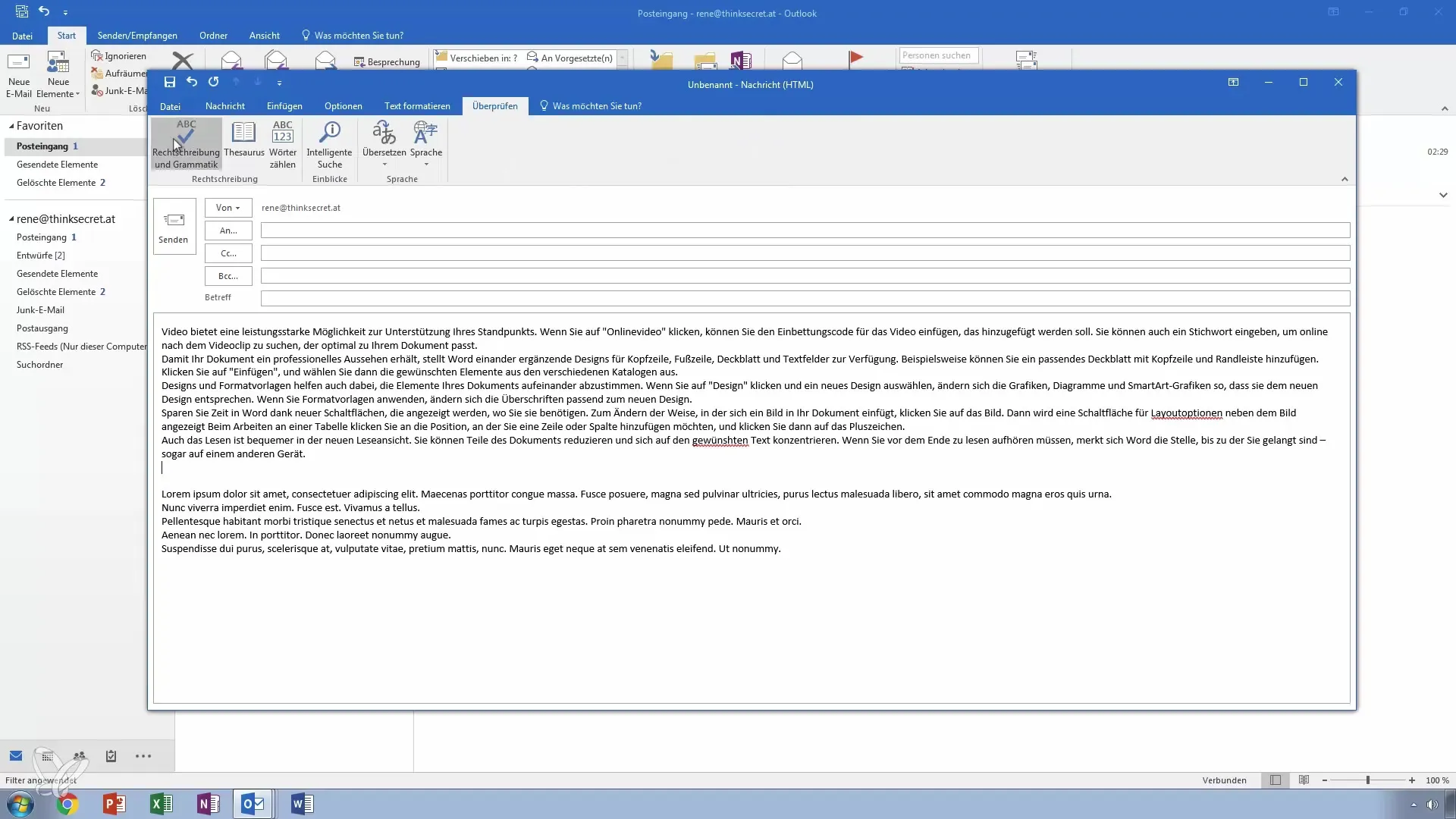Screen dimensions: 1456x819
Task: Switch to the Optionen tab
Action: 344,106
